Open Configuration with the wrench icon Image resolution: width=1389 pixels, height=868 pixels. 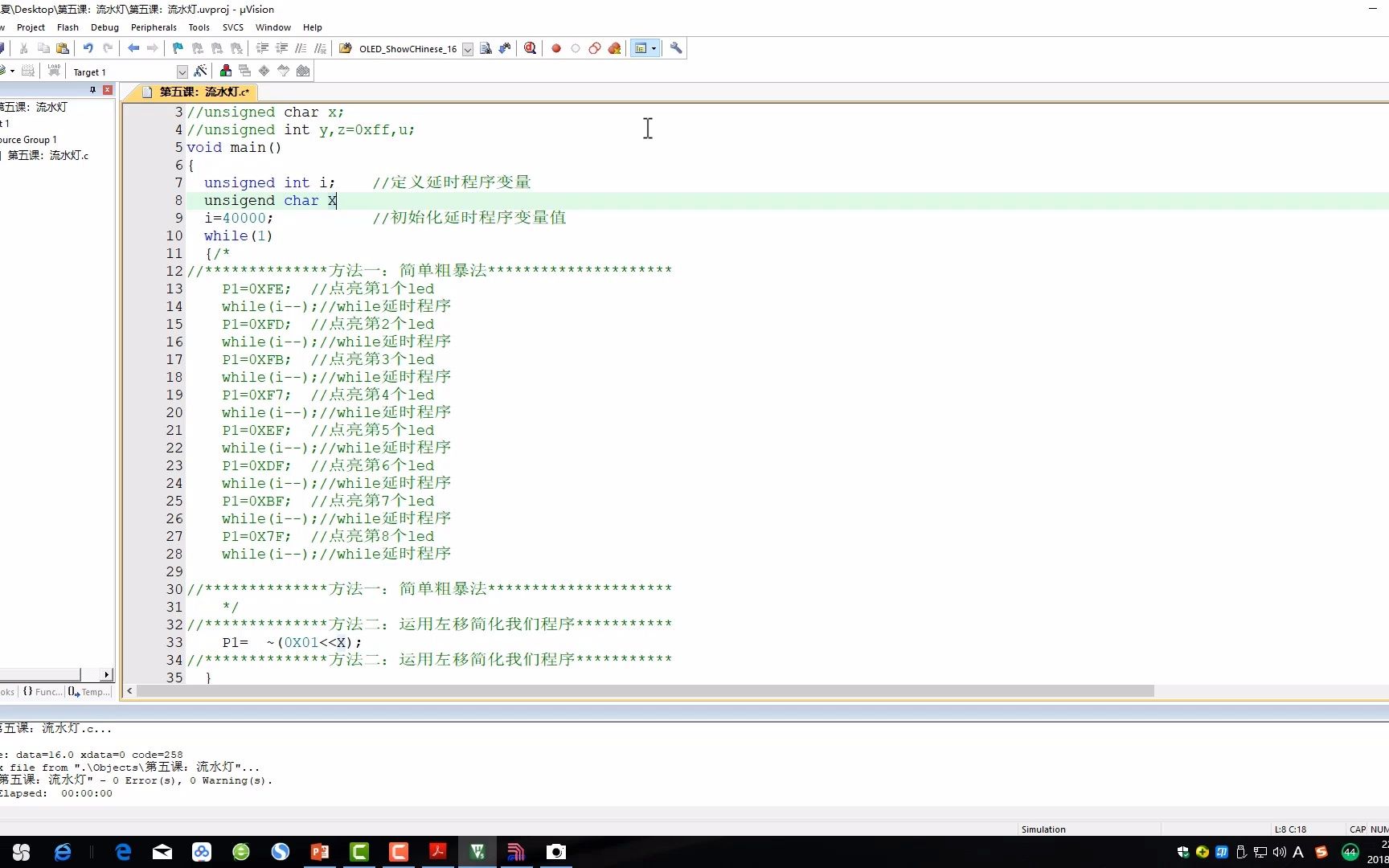tap(676, 48)
